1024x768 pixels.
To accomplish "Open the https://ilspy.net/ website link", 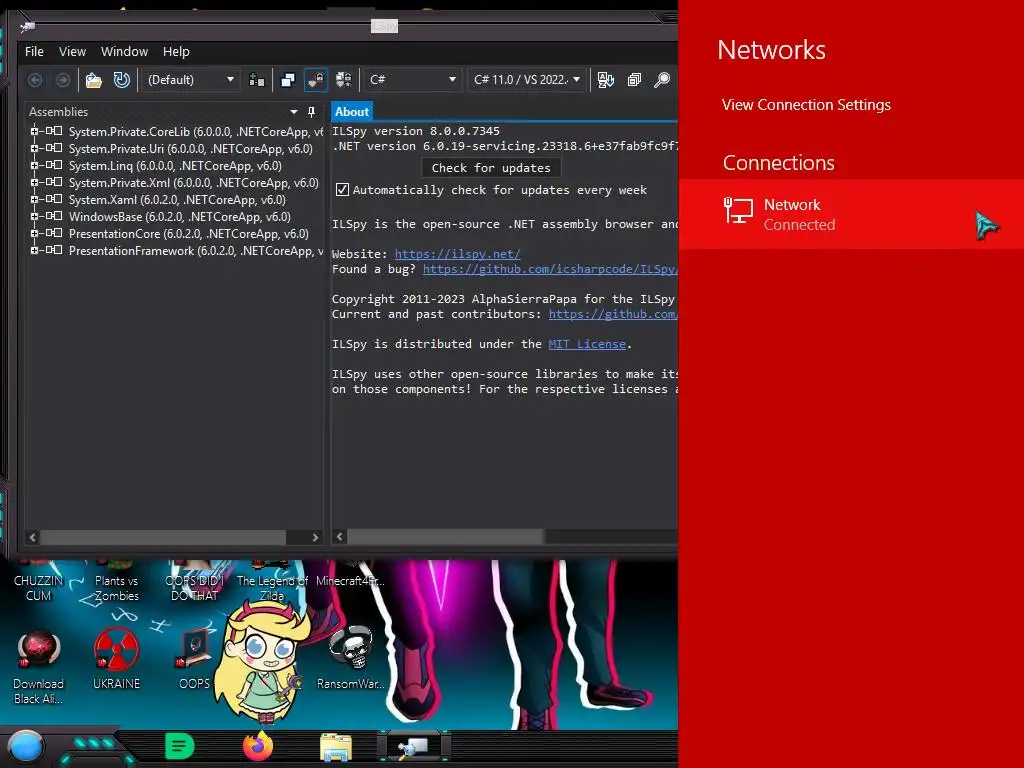I will [457, 254].
